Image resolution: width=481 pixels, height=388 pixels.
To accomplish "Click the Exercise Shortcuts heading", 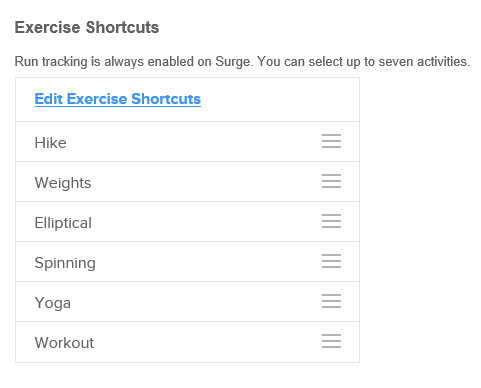I will click(87, 27).
